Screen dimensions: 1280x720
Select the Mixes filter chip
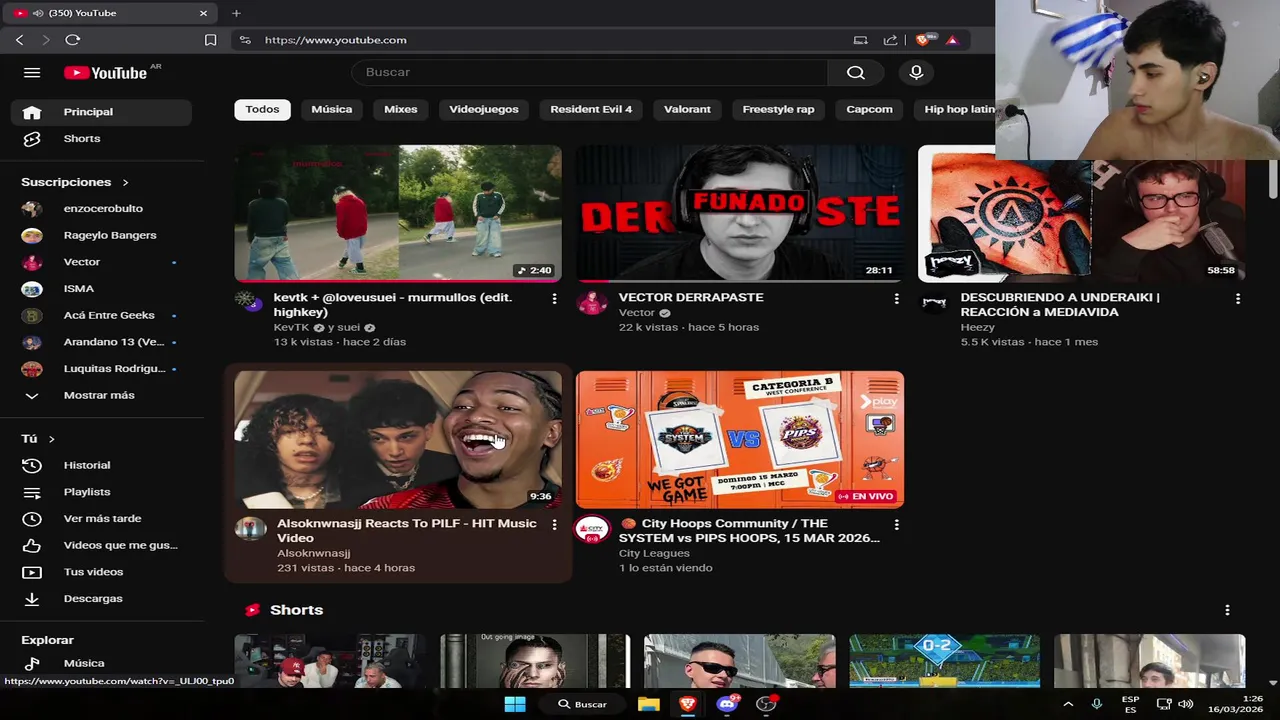[401, 109]
